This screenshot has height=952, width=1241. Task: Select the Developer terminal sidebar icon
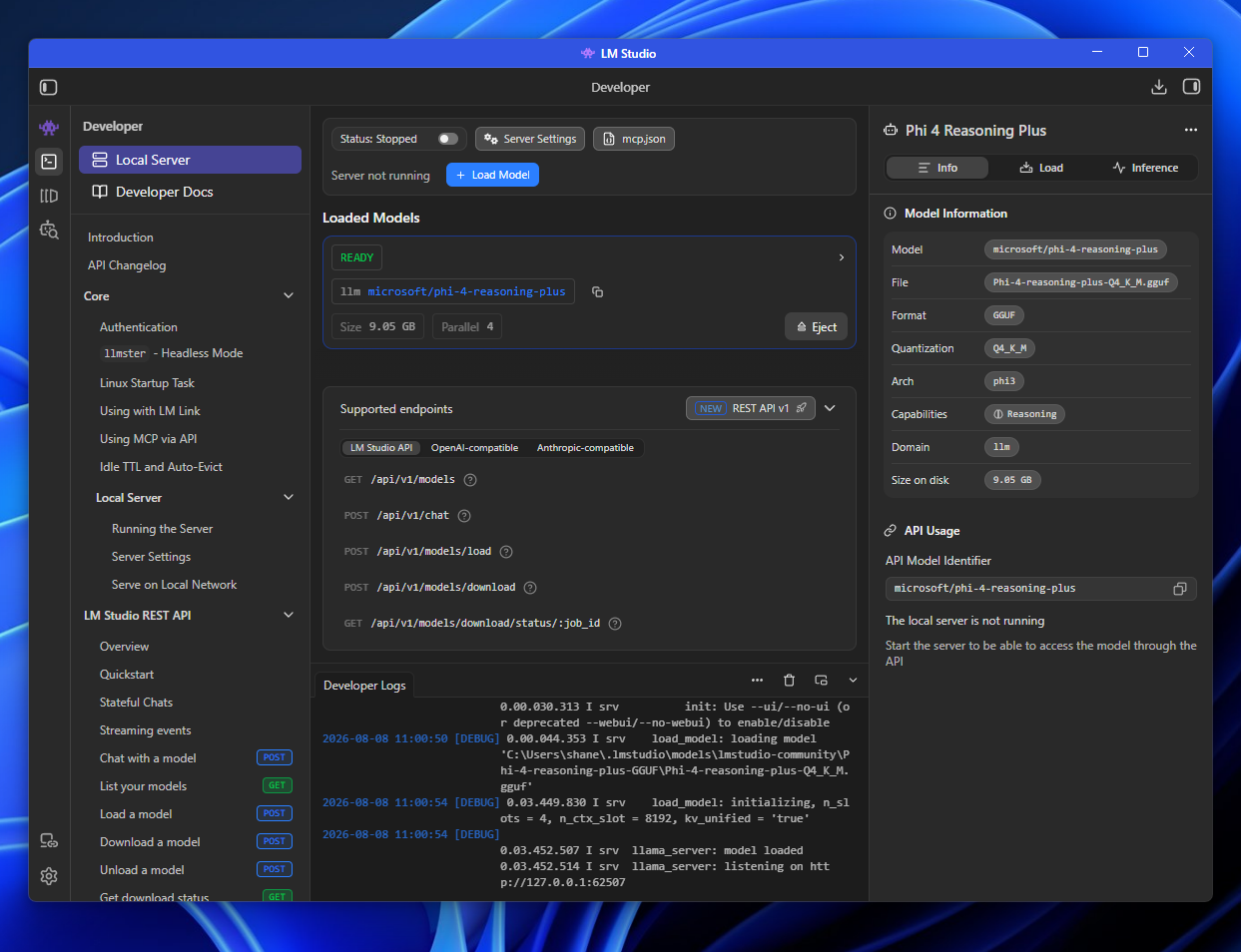[x=49, y=161]
